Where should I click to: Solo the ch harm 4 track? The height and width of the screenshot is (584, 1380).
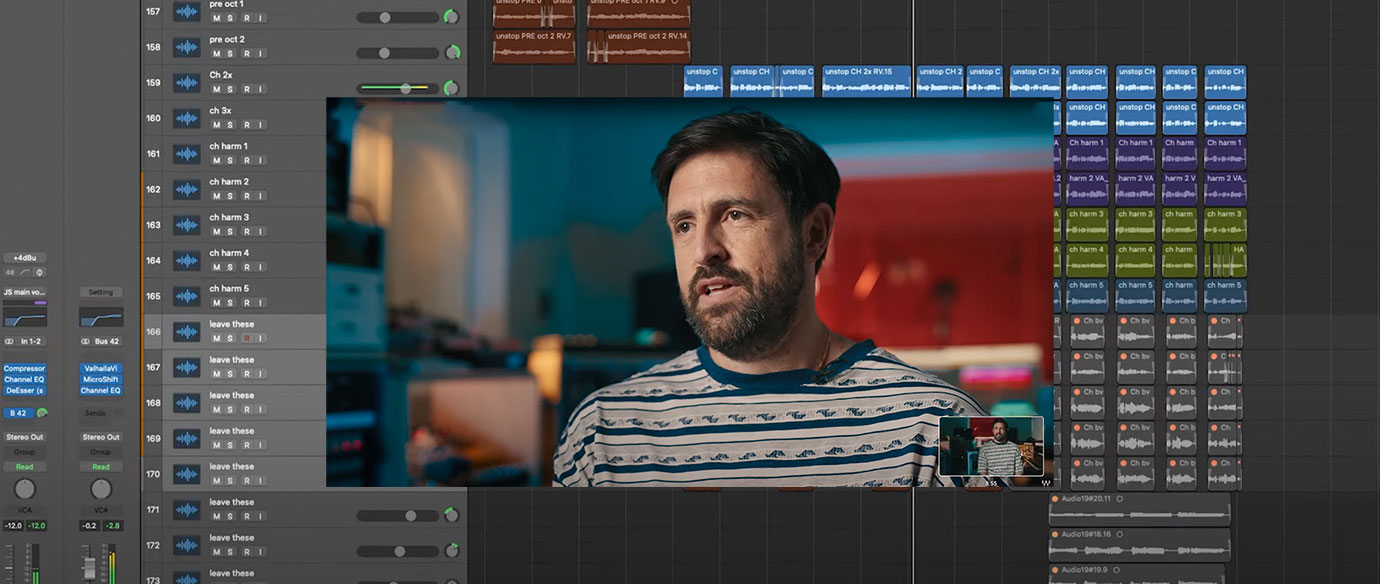click(x=231, y=267)
